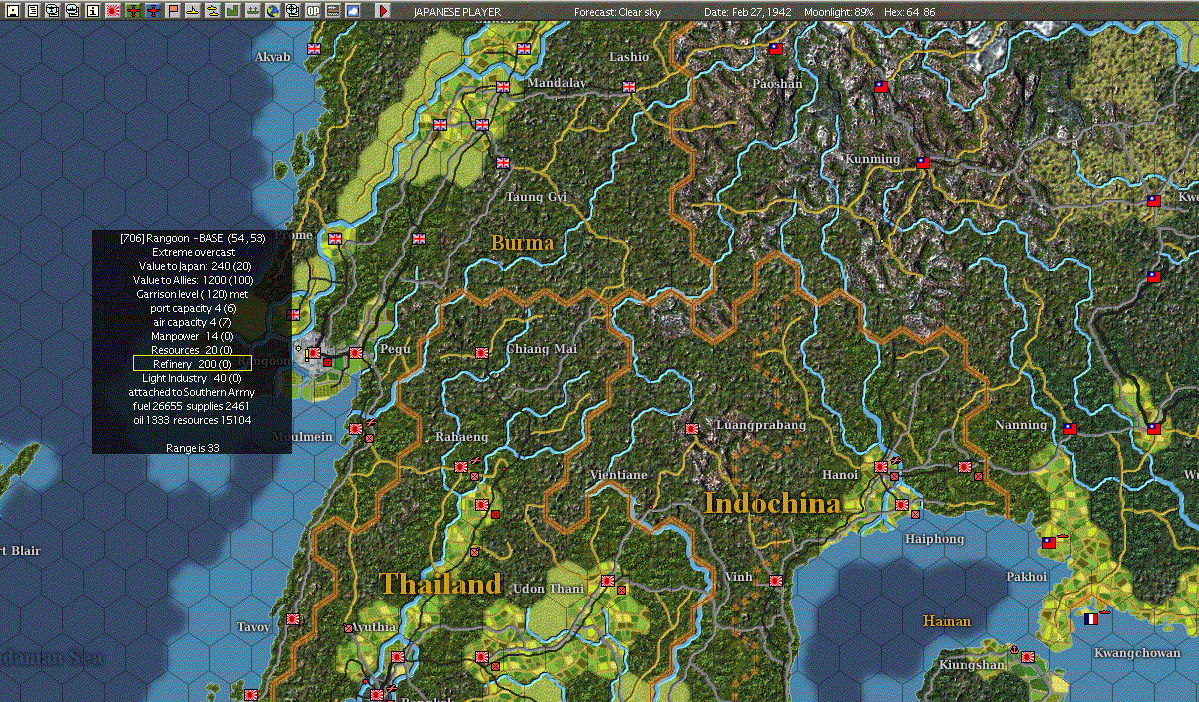The height and width of the screenshot is (702, 1199).
Task: Select the red plane on blue toolbar icon
Action: pyautogui.click(x=153, y=11)
